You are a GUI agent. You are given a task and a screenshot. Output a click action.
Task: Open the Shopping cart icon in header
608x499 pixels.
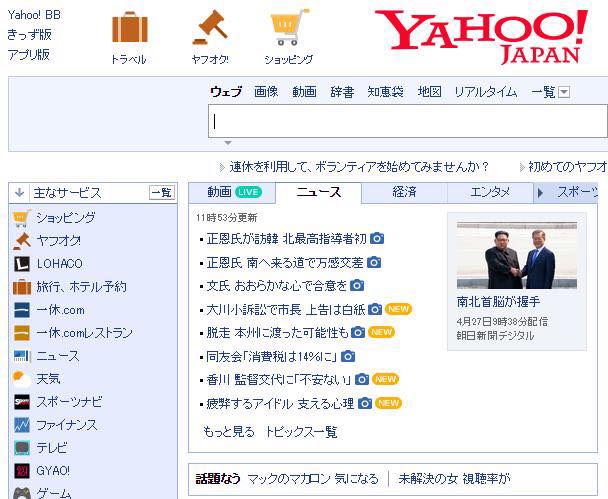click(x=290, y=27)
